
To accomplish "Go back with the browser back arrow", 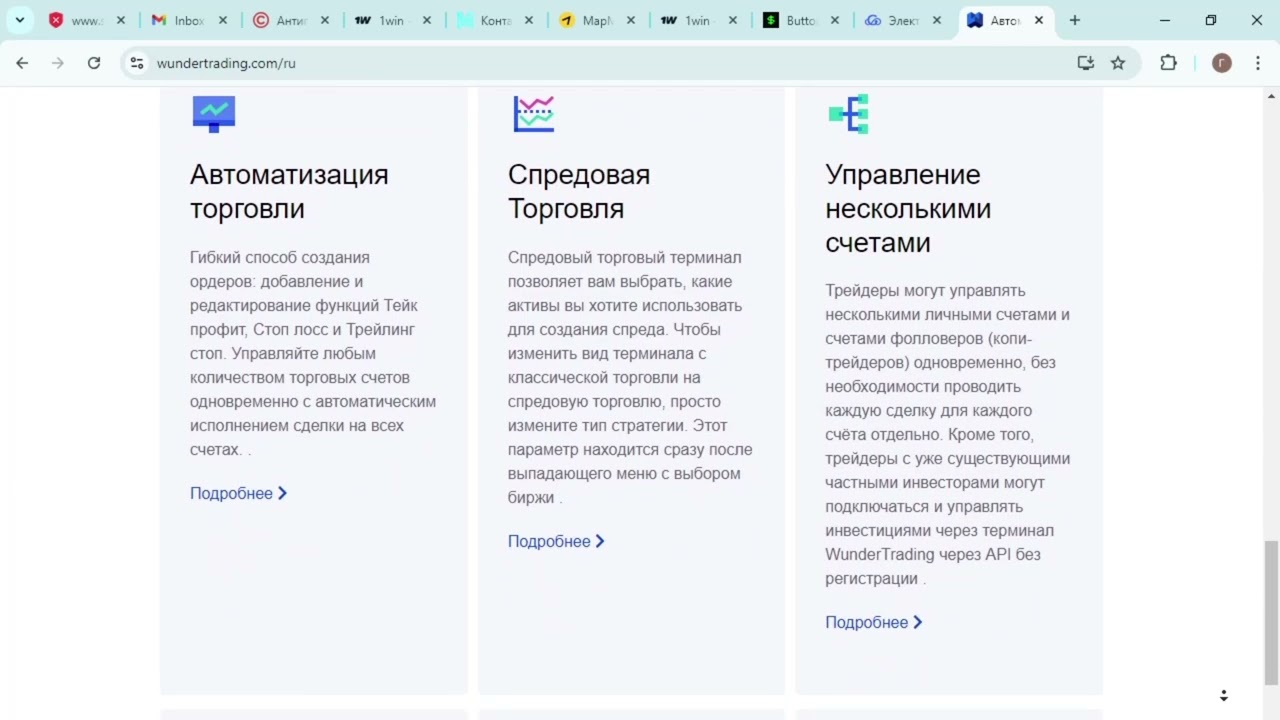I will [22, 63].
